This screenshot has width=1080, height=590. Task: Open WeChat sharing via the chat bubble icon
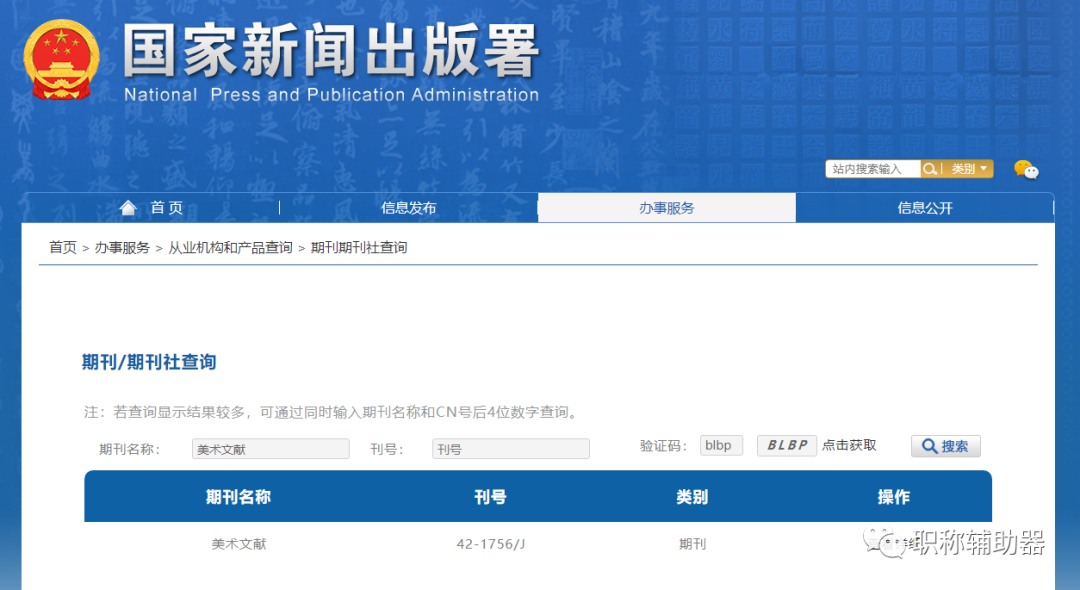(x=1028, y=170)
